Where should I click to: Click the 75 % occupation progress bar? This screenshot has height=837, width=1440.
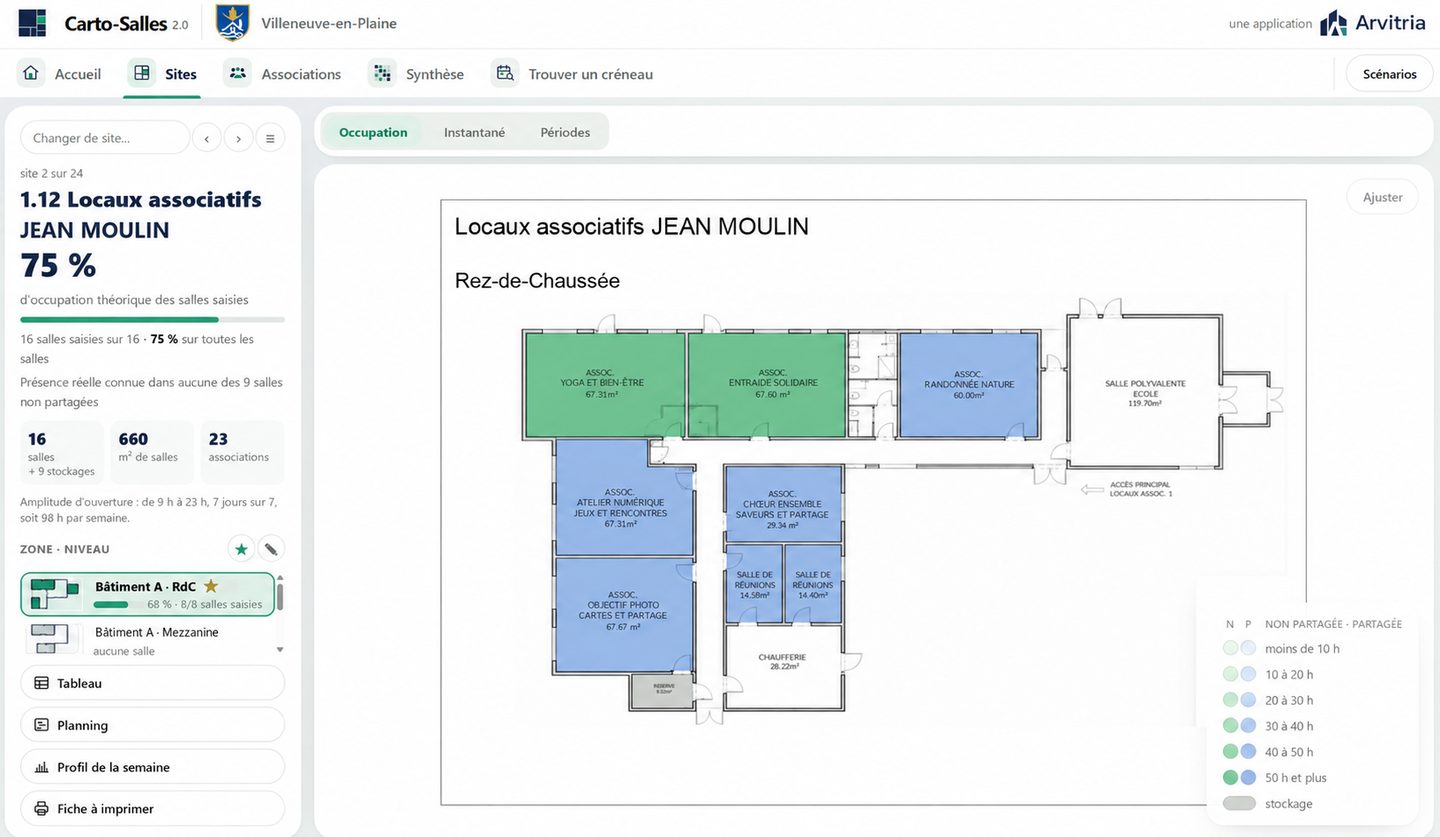152,320
